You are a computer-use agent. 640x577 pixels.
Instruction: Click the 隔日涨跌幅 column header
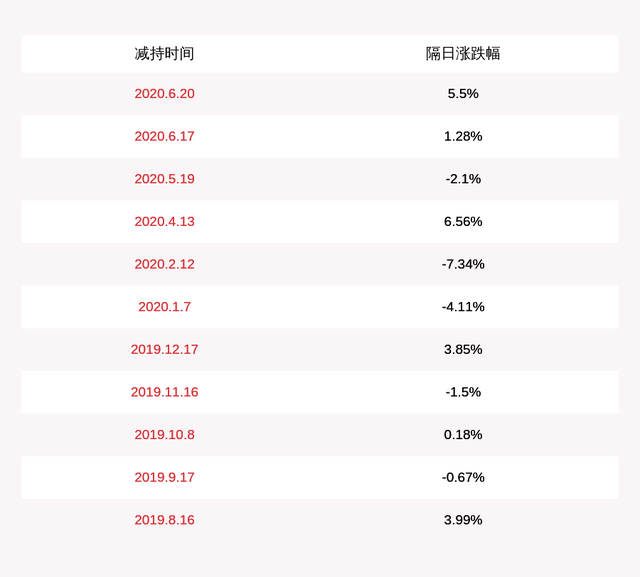click(x=463, y=54)
